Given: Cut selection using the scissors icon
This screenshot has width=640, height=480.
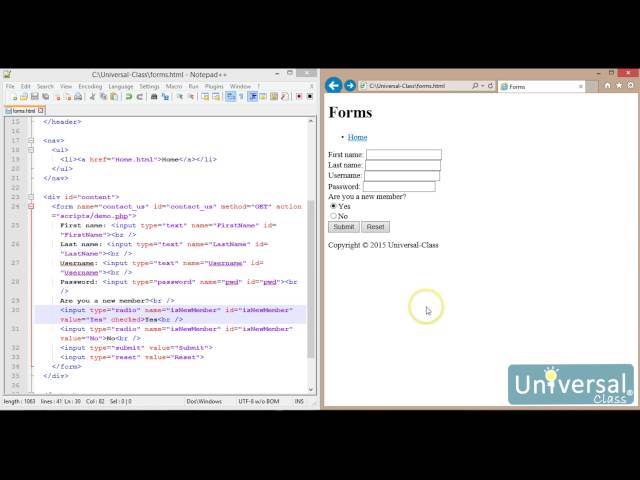Looking at the screenshot, I should pyautogui.click(x=93, y=97).
